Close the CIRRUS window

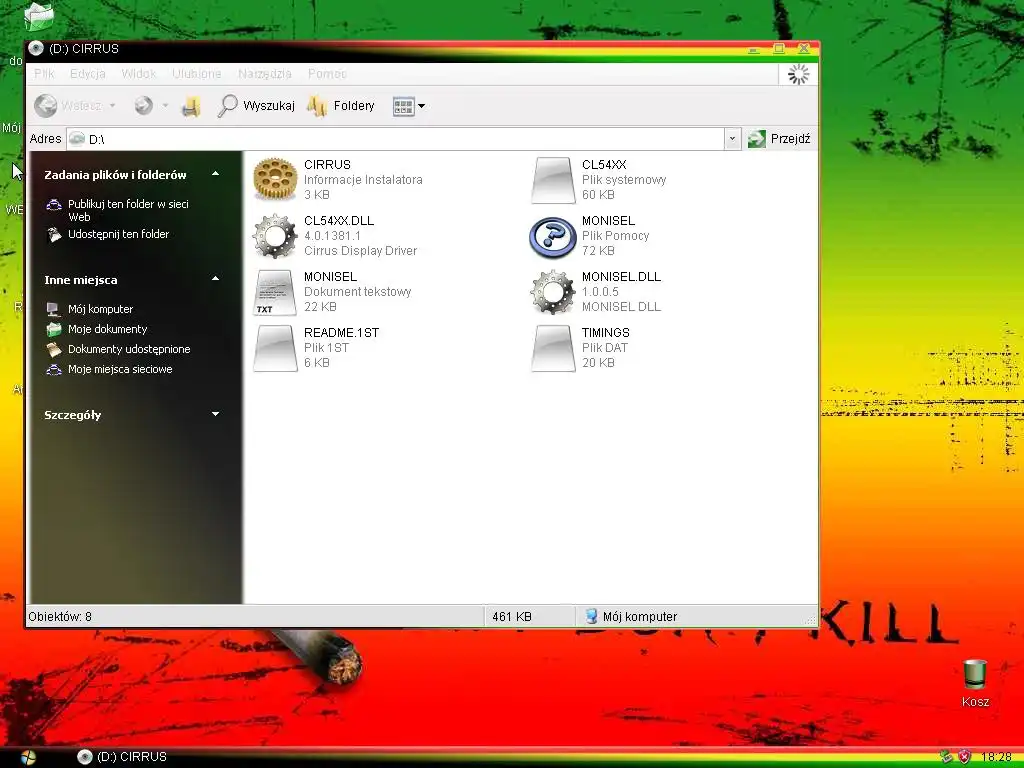pos(804,49)
